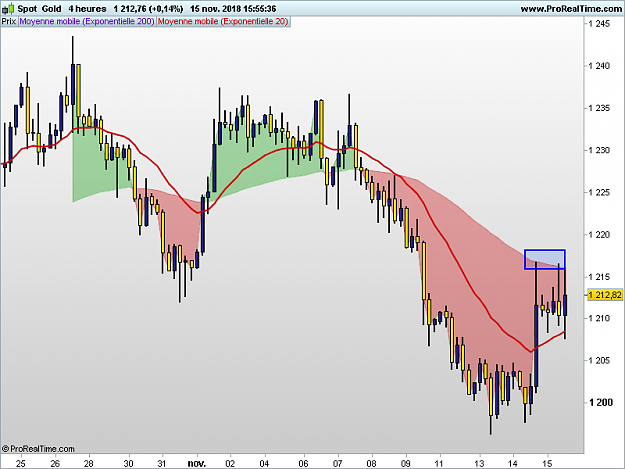Click the date label 14 on time axis
625x469 pixels.
click(513, 463)
